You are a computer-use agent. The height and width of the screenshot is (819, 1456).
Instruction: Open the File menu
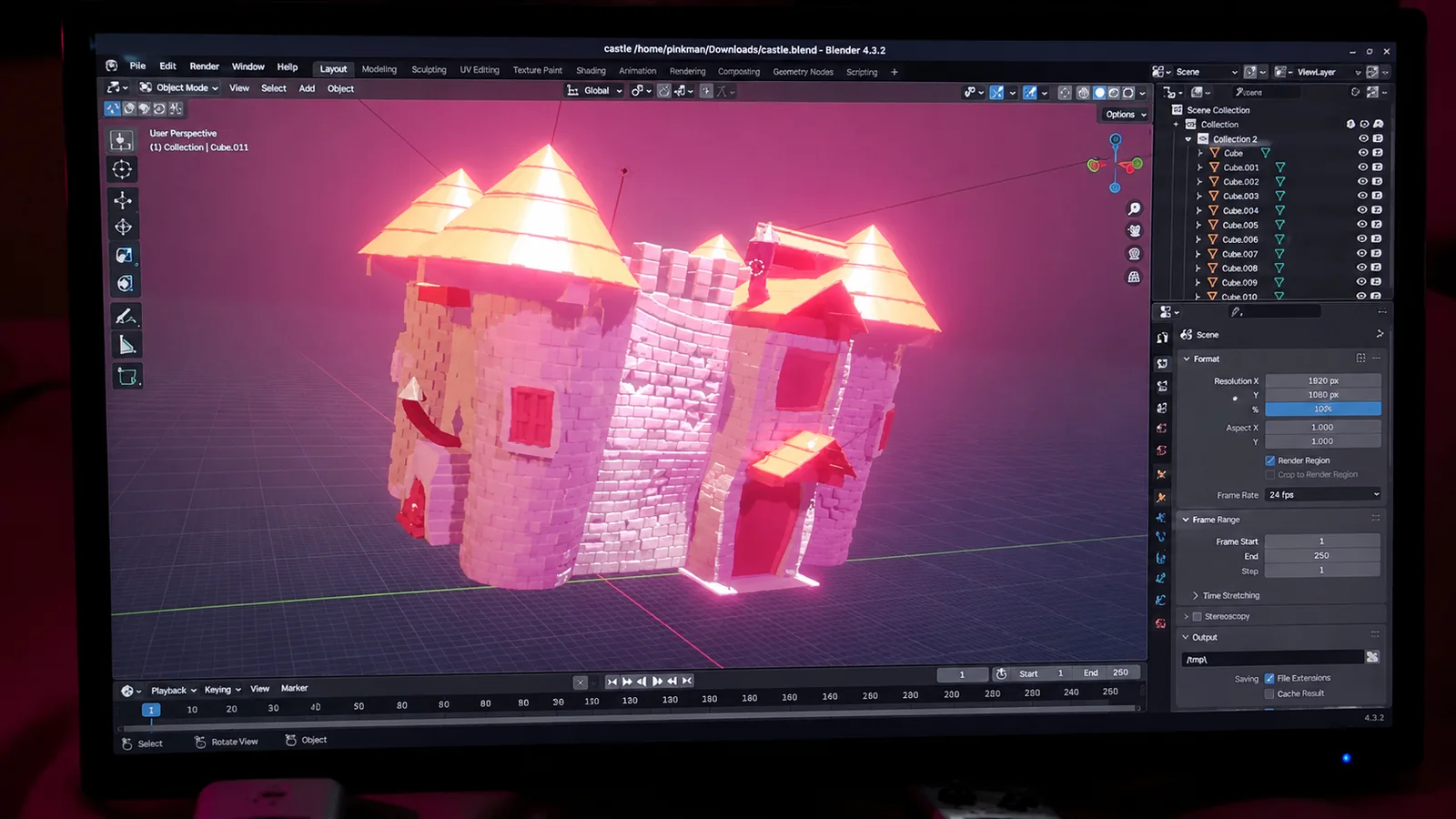coord(137,66)
